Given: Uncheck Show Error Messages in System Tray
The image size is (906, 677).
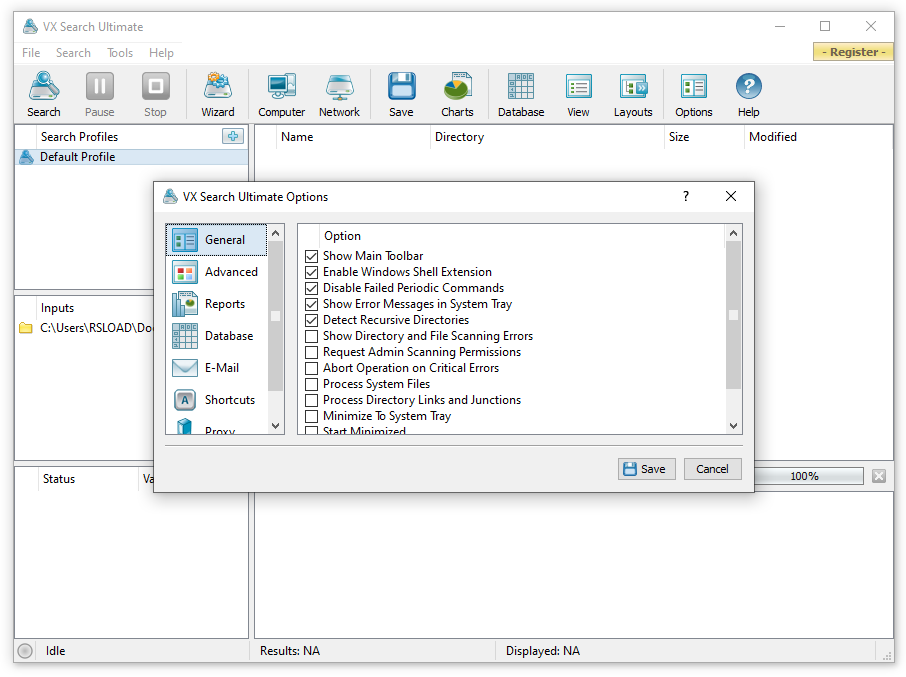Looking at the screenshot, I should [311, 304].
